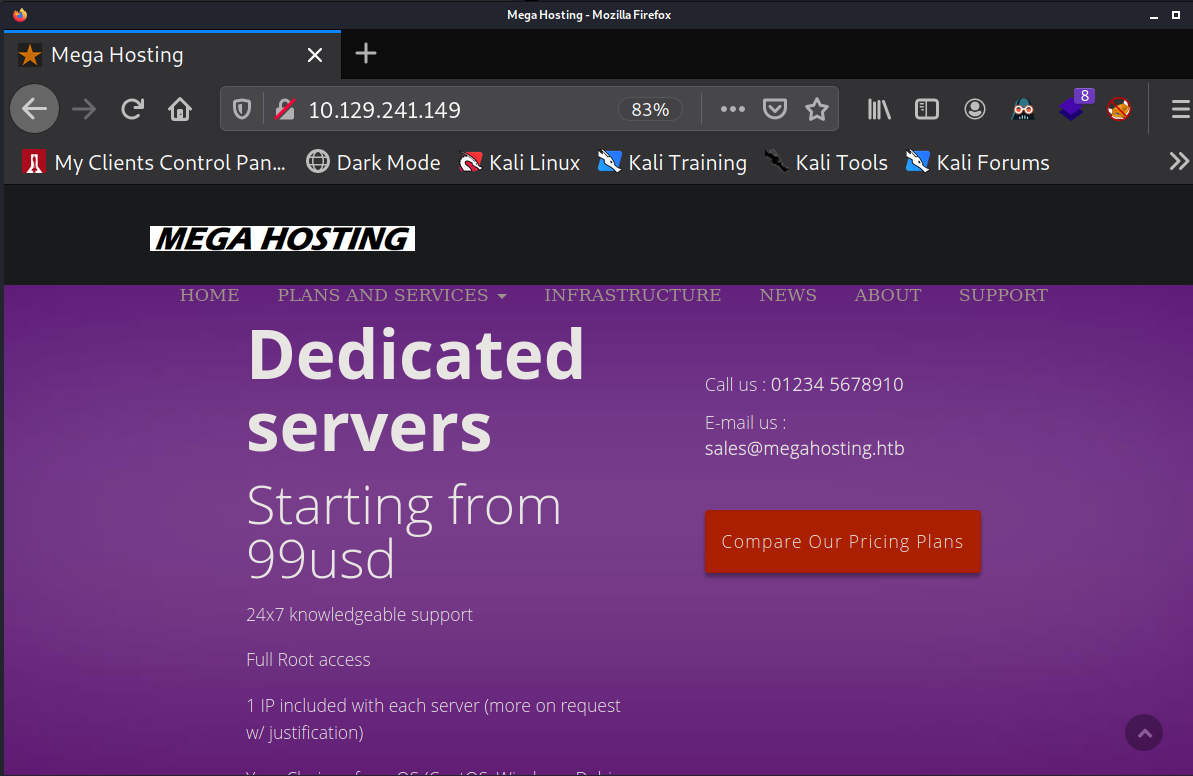Expand PLANS AND SERVICES dropdown
The height and width of the screenshot is (776, 1193).
pos(391,295)
